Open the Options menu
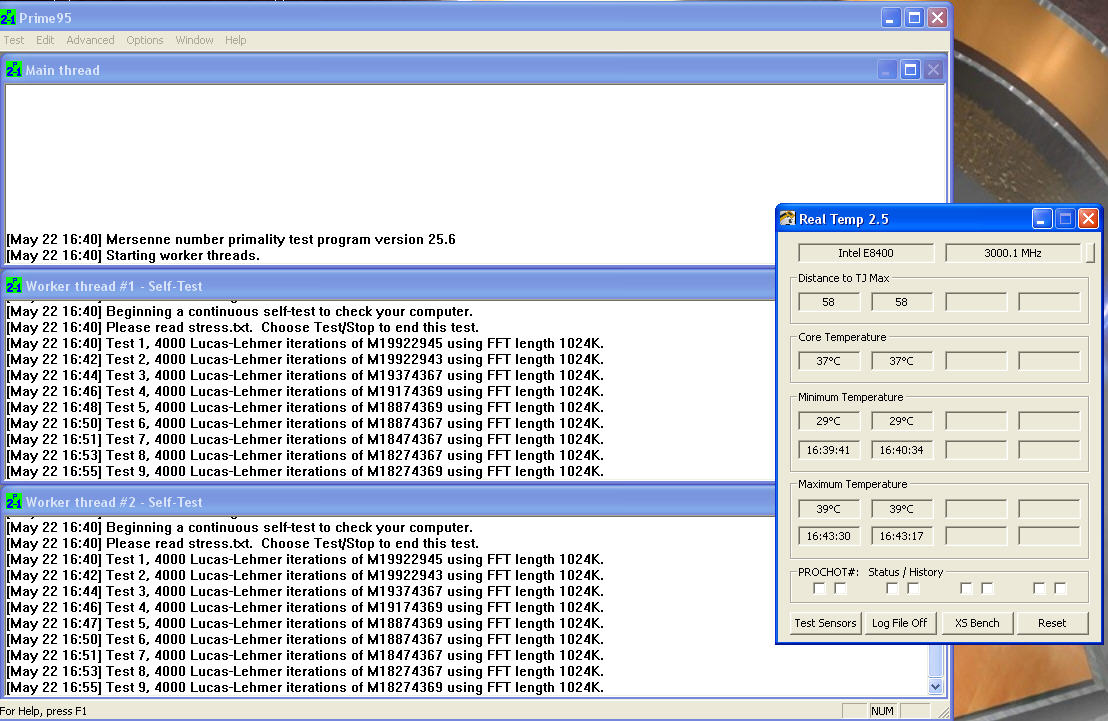Viewport: 1108px width, 721px height. pyautogui.click(x=145, y=40)
